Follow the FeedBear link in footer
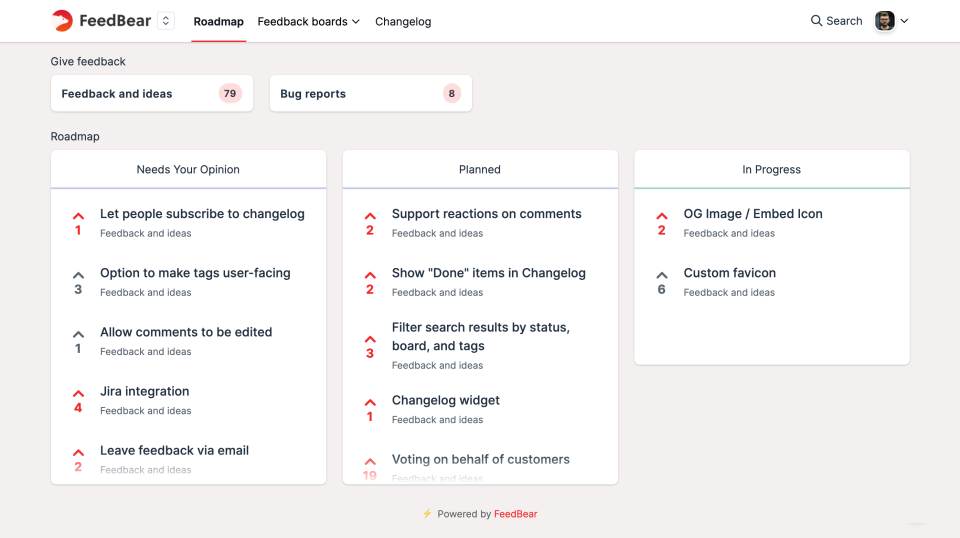960x538 pixels. (x=515, y=514)
